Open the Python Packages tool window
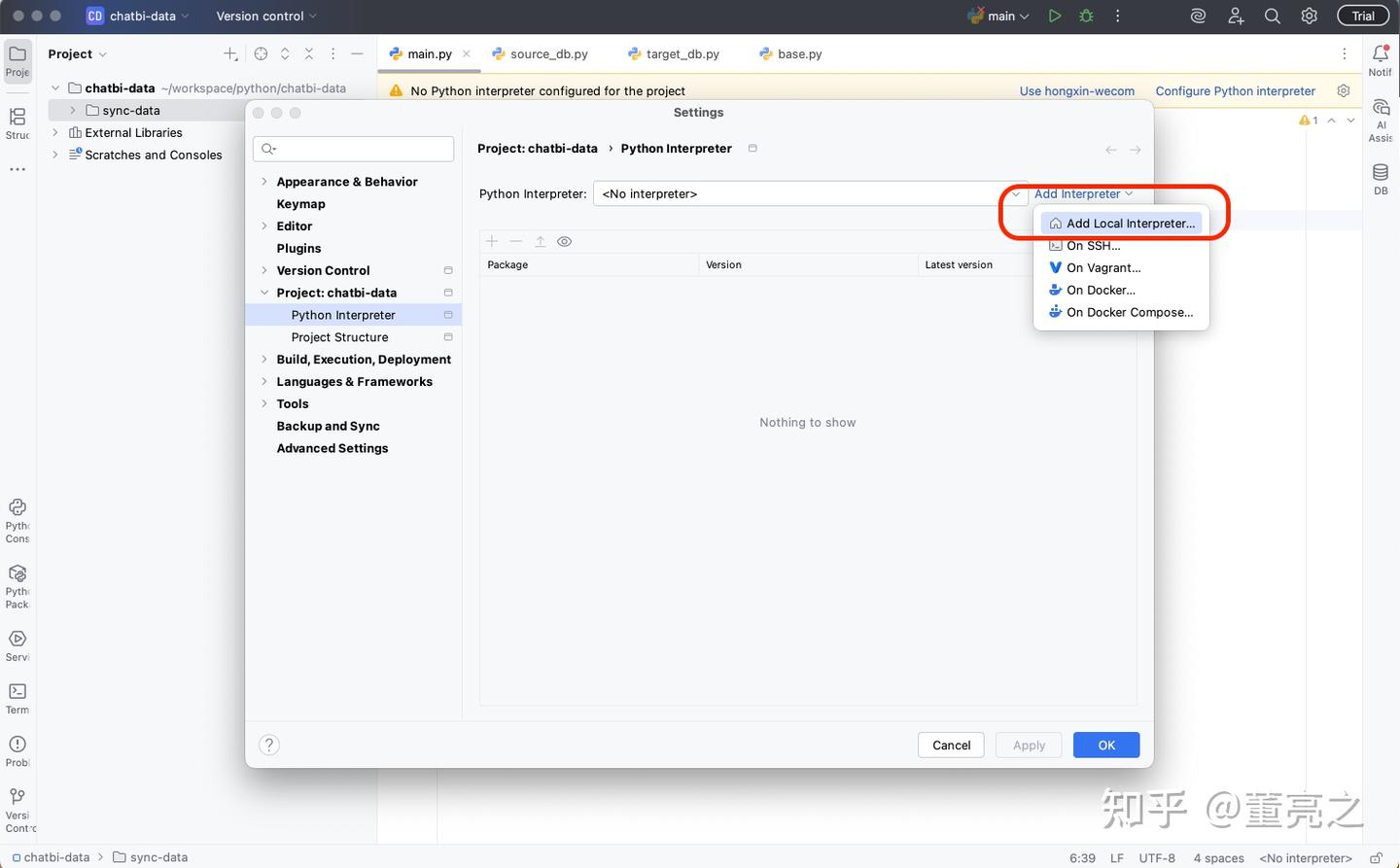Image resolution: width=1400 pixels, height=868 pixels. click(17, 586)
